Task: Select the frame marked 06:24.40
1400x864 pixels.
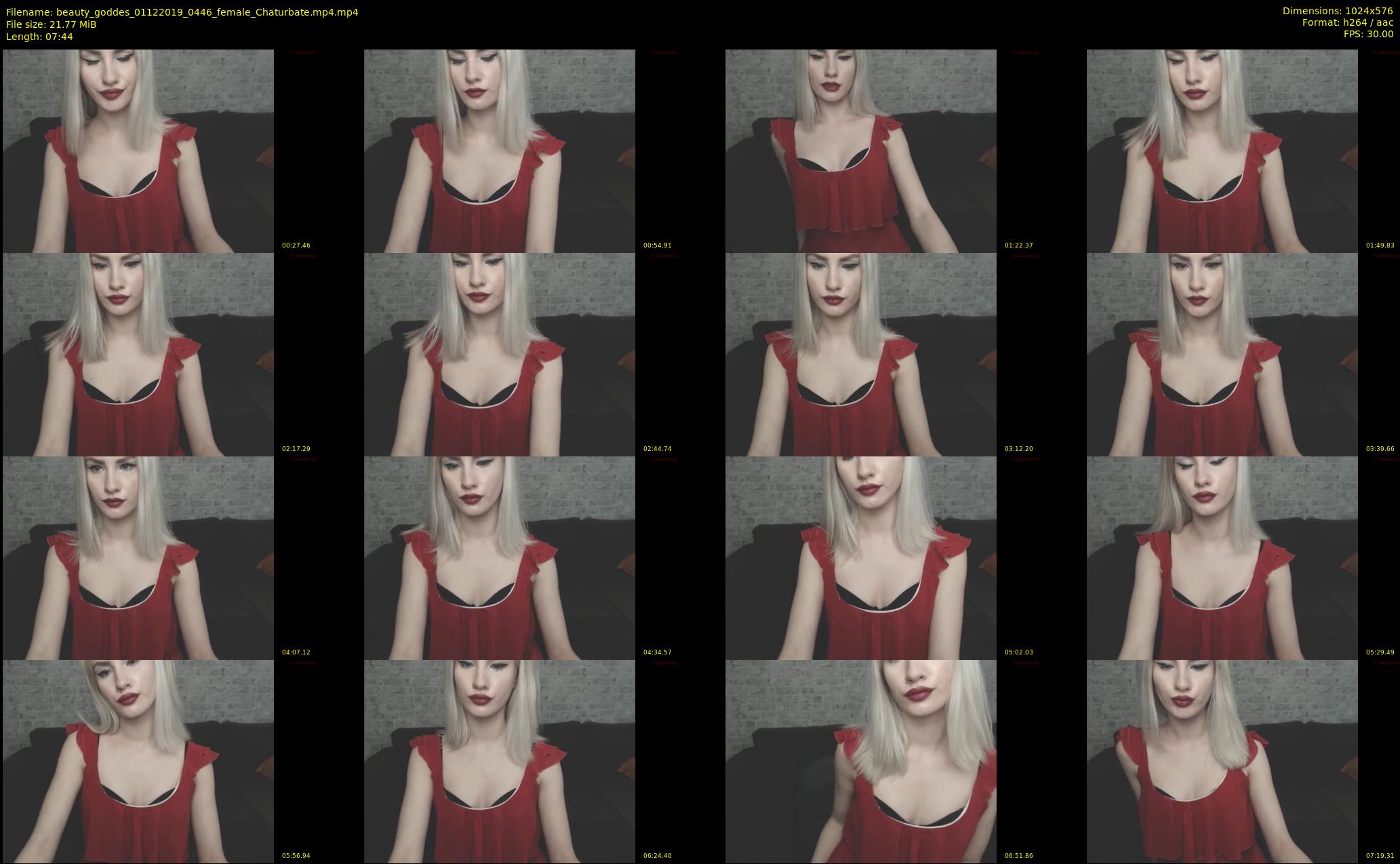Action: pos(500,761)
